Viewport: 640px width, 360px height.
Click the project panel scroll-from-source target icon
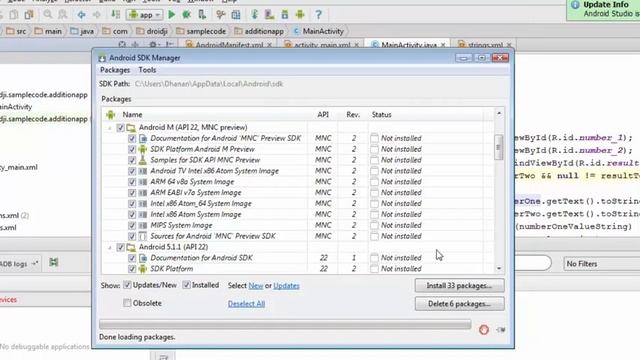coord(122,44)
